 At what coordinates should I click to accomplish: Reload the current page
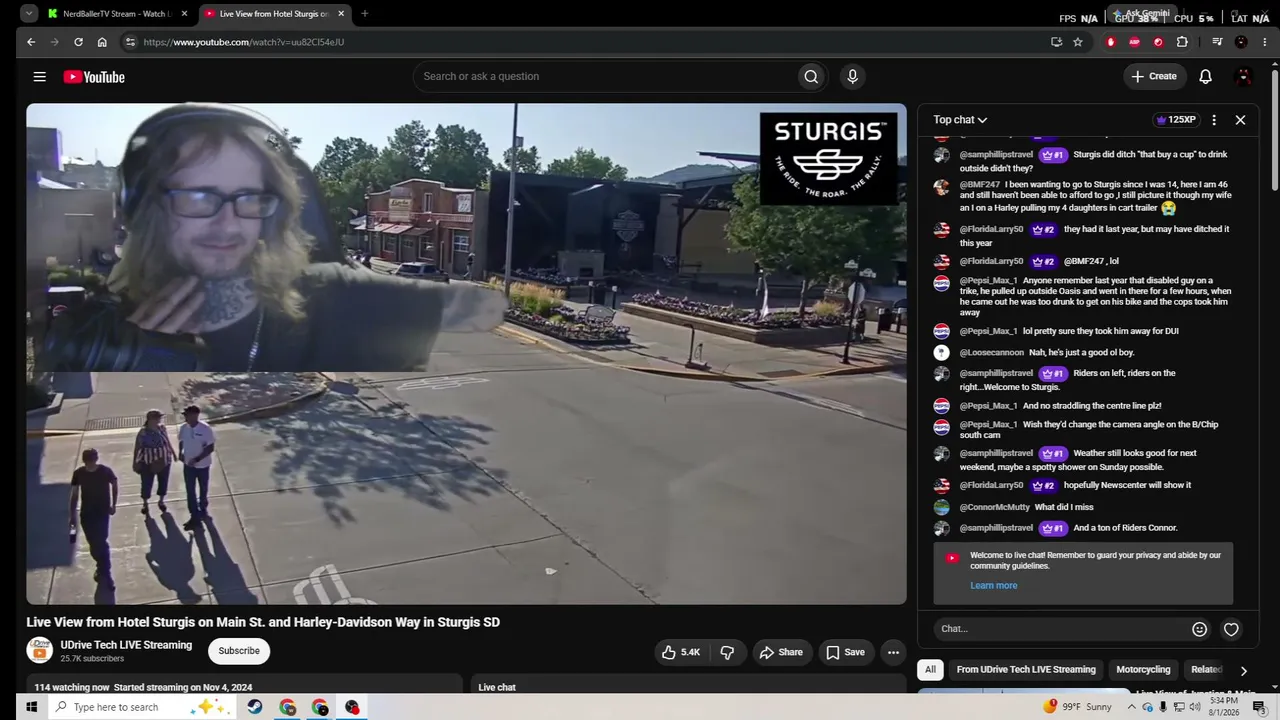78,42
